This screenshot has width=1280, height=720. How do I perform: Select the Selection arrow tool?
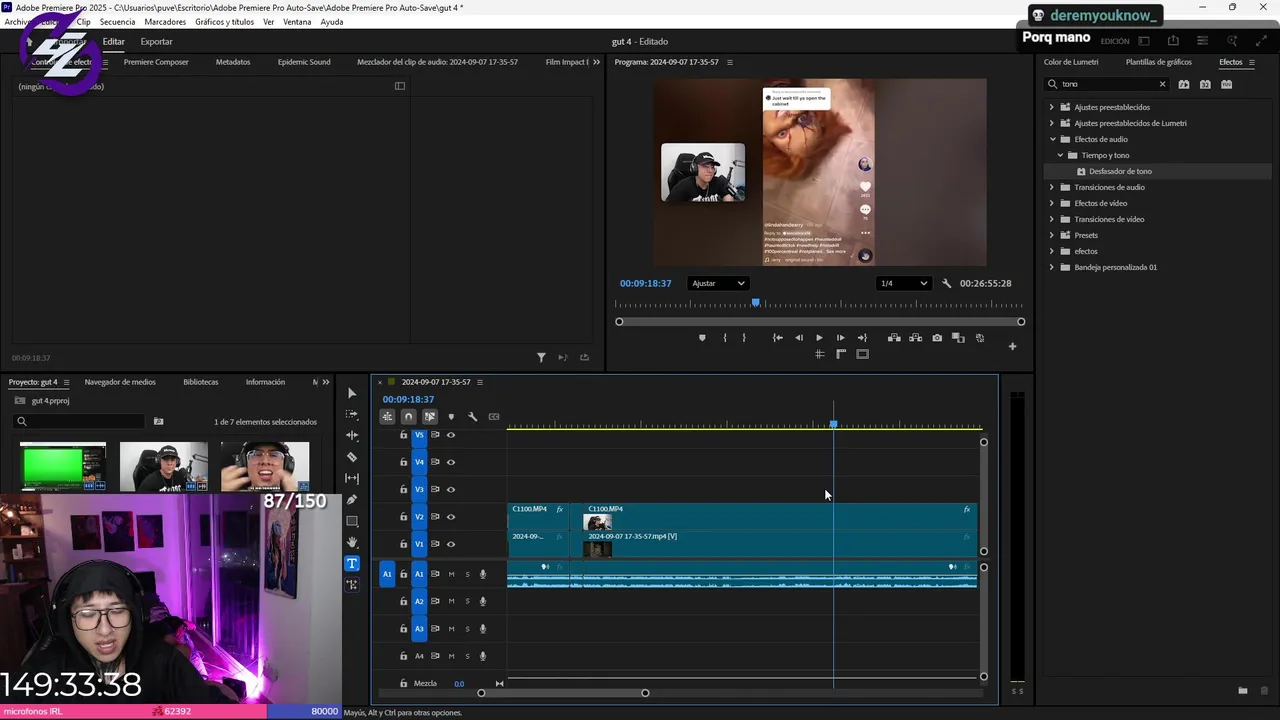pyautogui.click(x=351, y=393)
